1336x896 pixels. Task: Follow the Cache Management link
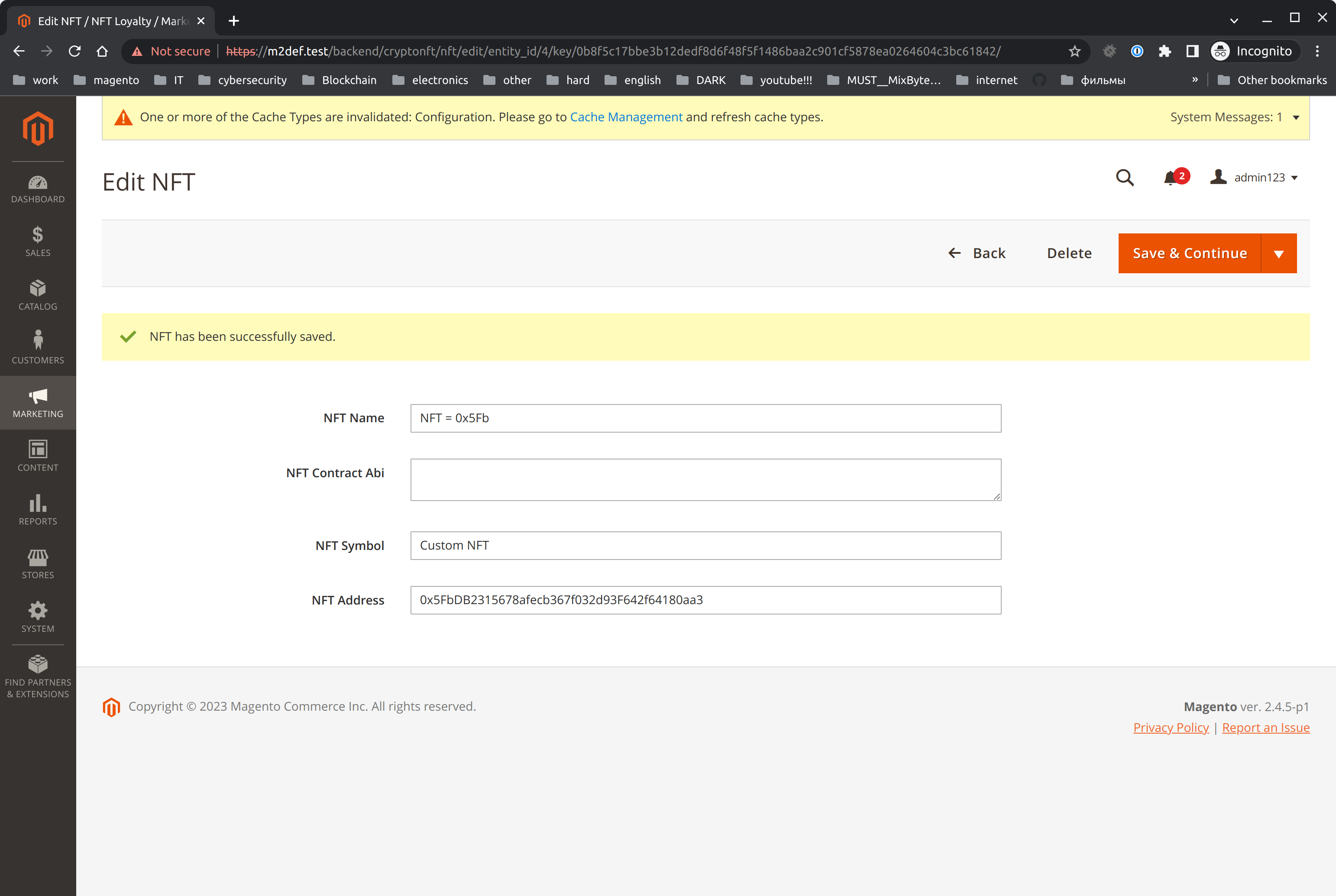(626, 117)
